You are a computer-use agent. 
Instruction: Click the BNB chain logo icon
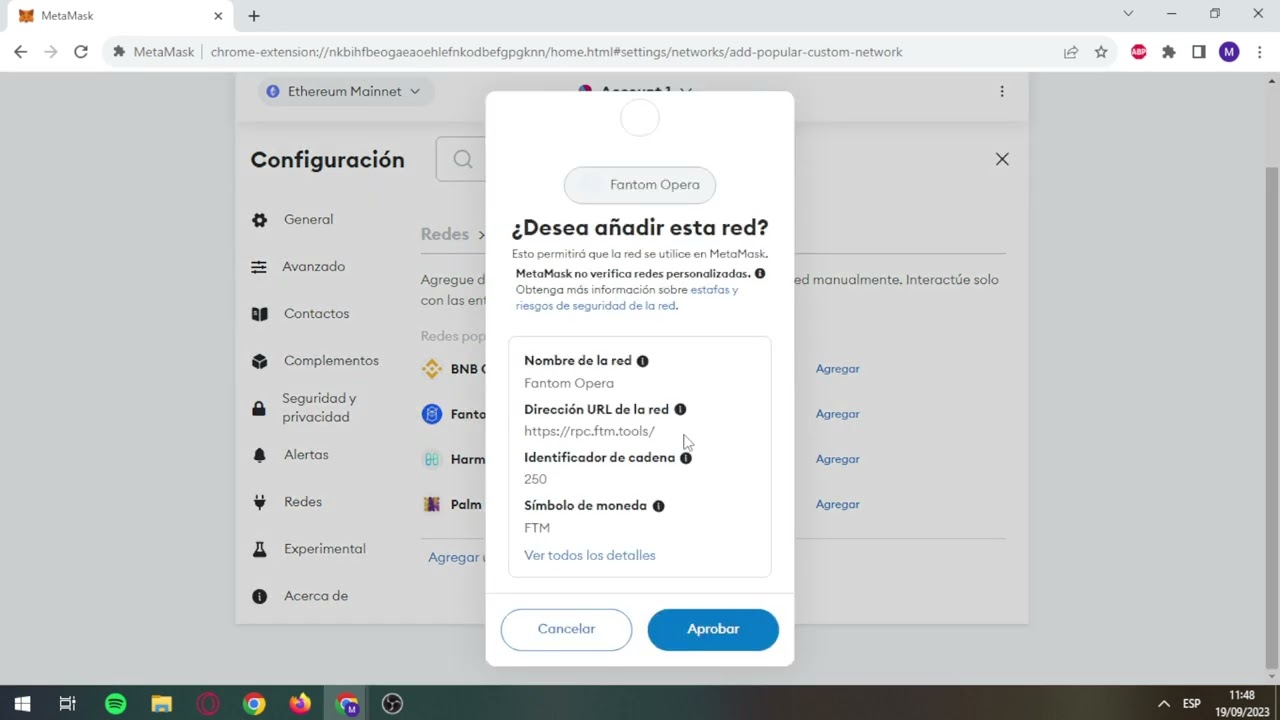coord(432,369)
